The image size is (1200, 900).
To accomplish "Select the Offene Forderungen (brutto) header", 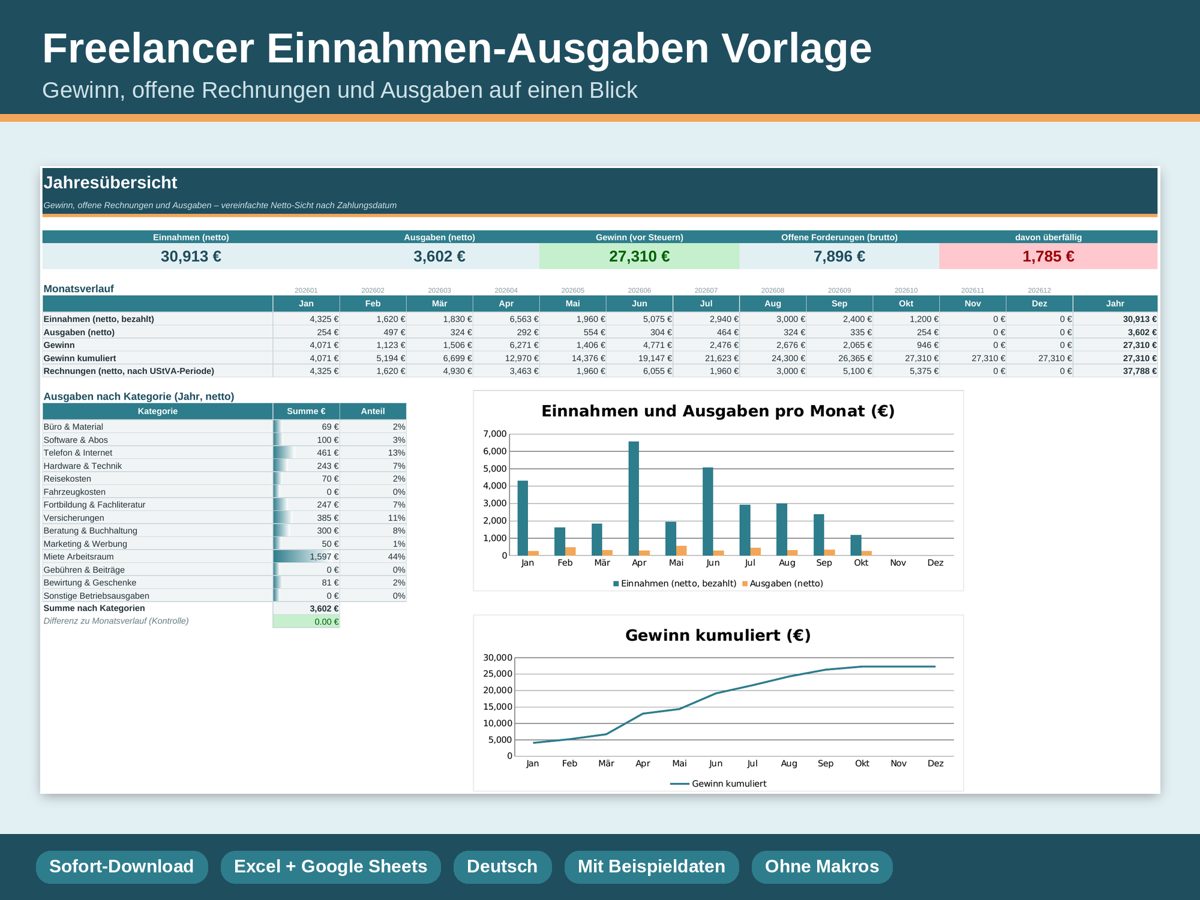I will pyautogui.click(x=839, y=237).
